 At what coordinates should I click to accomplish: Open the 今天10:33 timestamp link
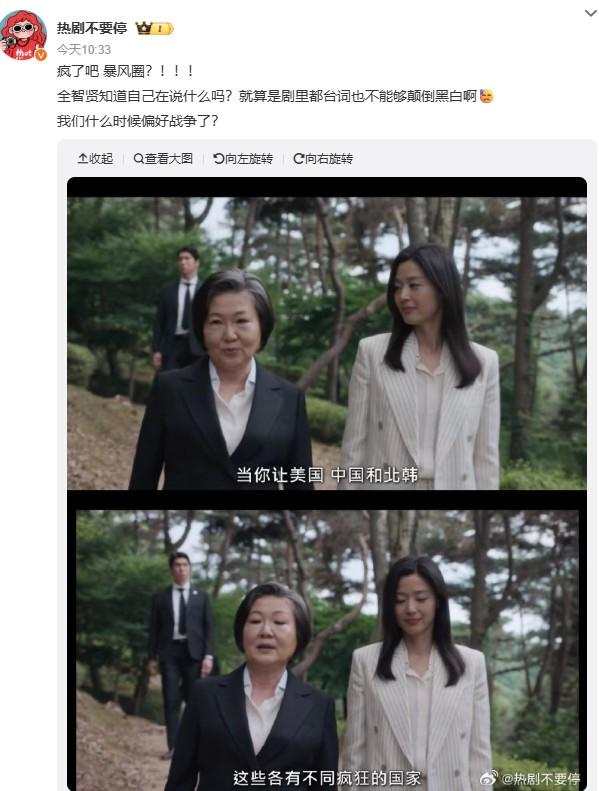(83, 49)
